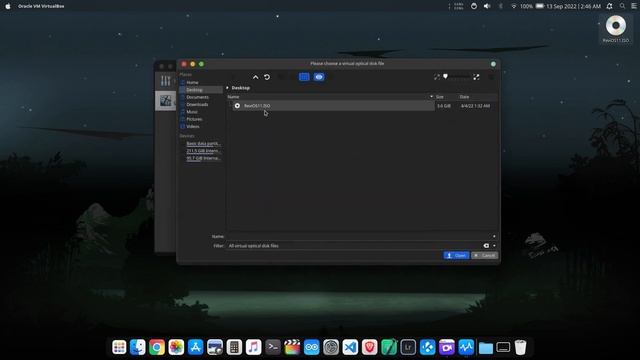Click the zoom out icon beside slider
640x360 pixels.
pyautogui.click(x=437, y=77)
